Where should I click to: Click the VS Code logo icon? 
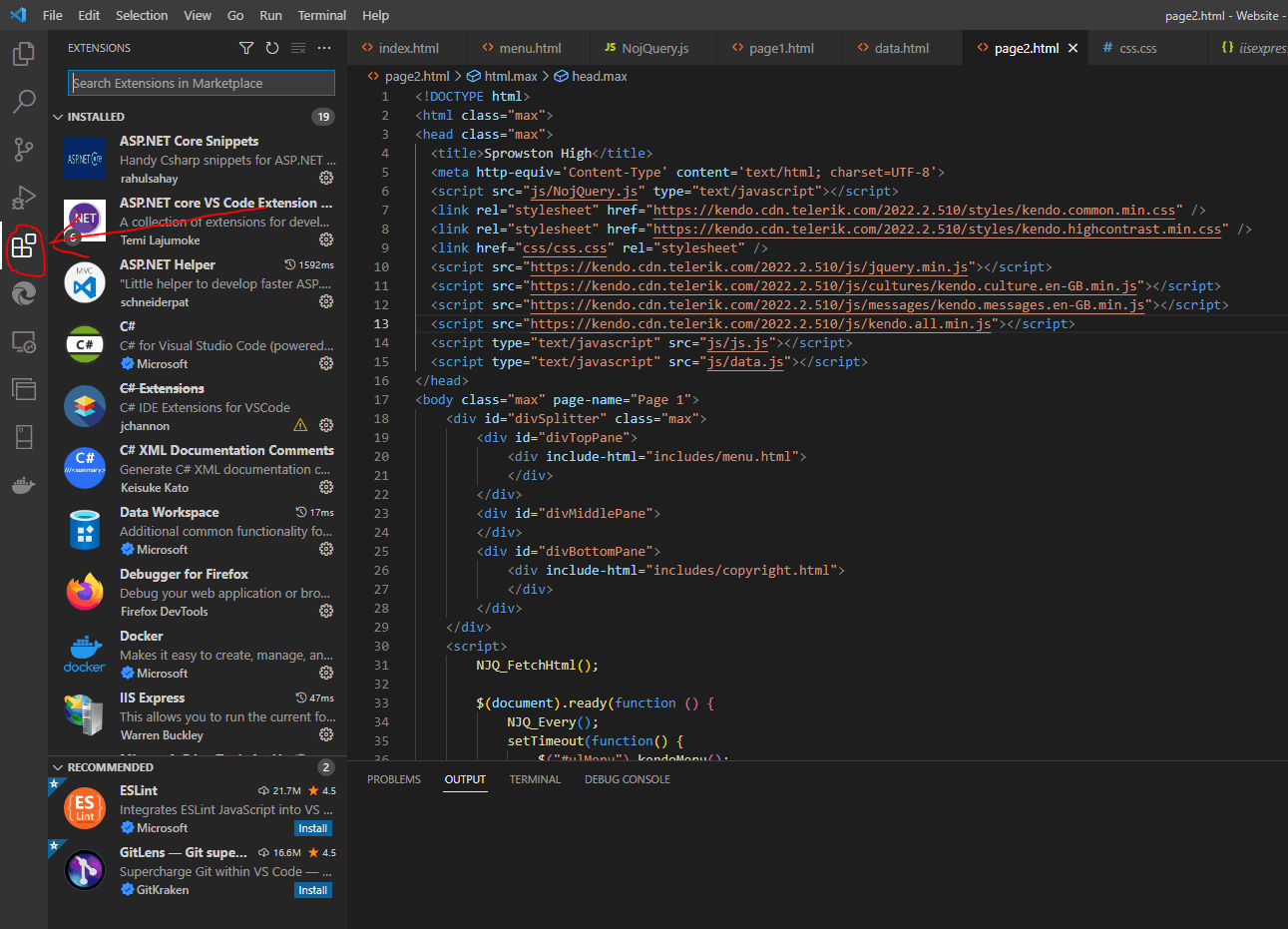click(x=18, y=15)
